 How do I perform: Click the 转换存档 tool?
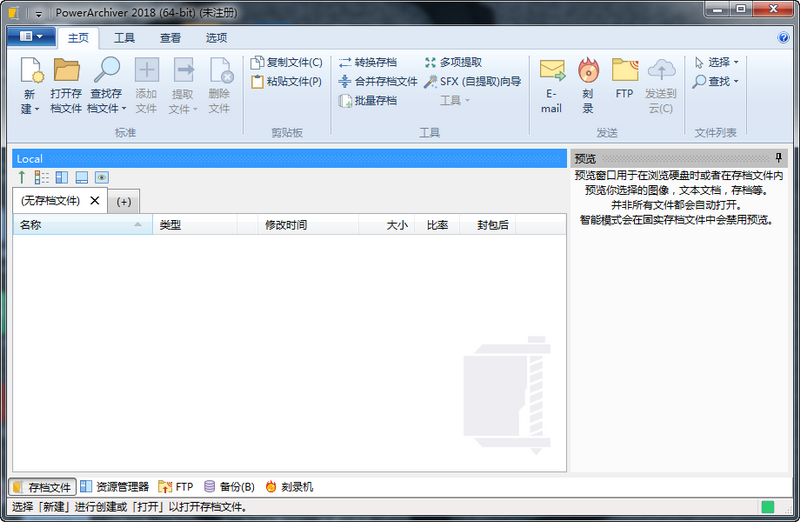point(368,62)
